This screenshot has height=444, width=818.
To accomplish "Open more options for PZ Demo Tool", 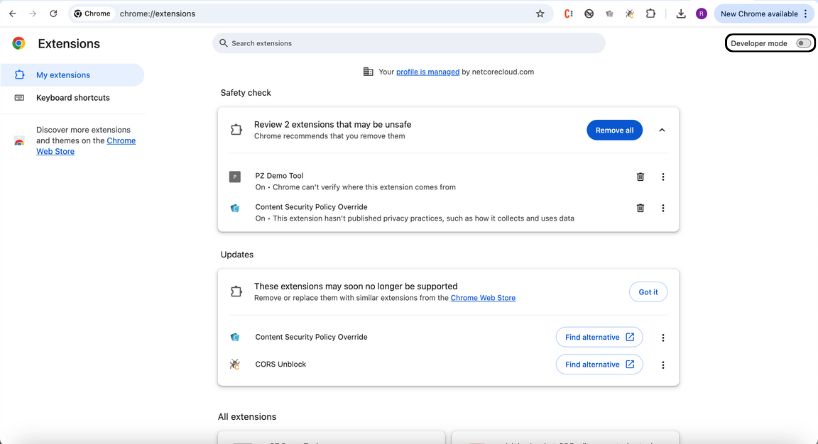I will (663, 177).
